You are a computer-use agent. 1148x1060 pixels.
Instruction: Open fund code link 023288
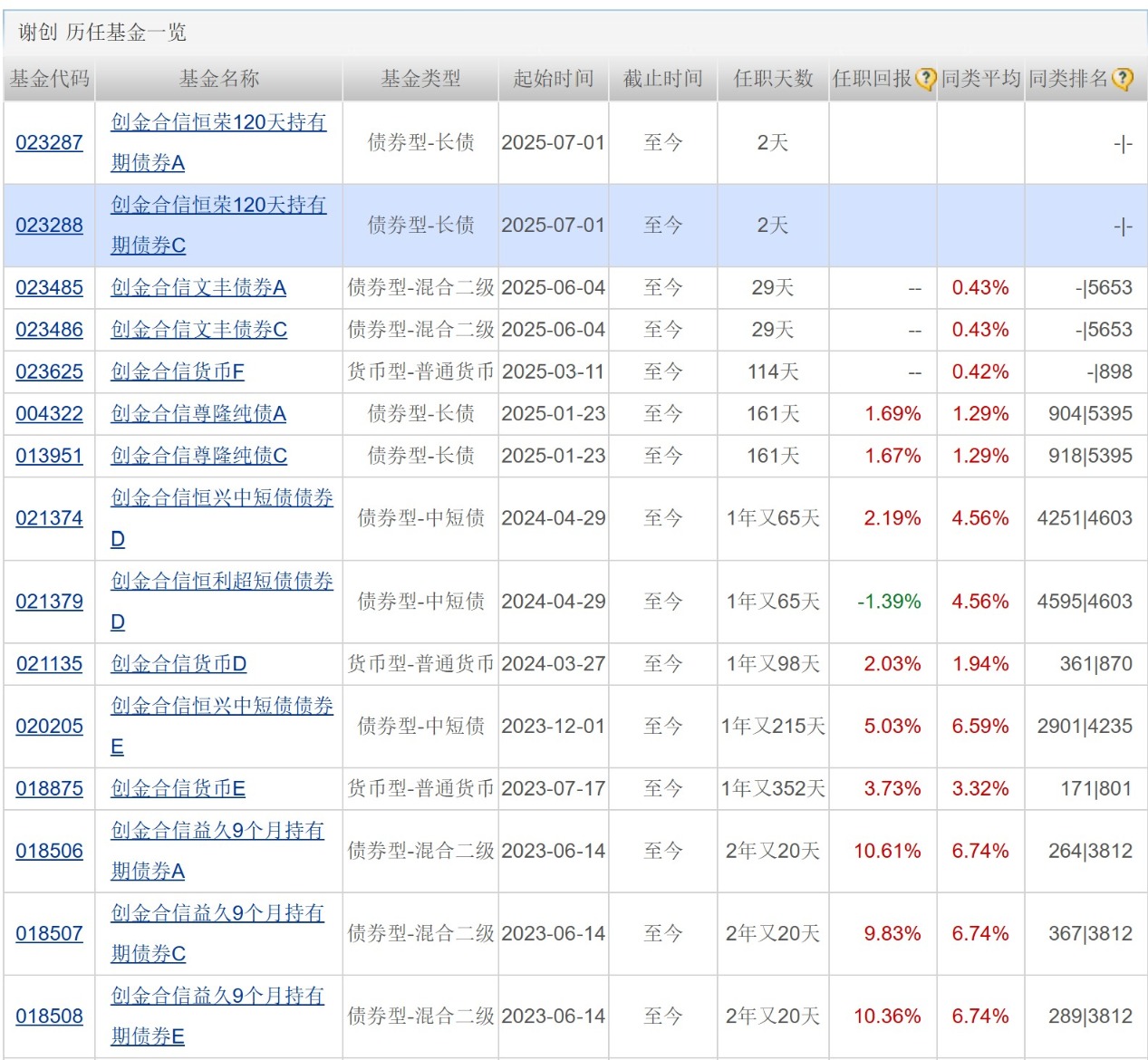pos(49,226)
